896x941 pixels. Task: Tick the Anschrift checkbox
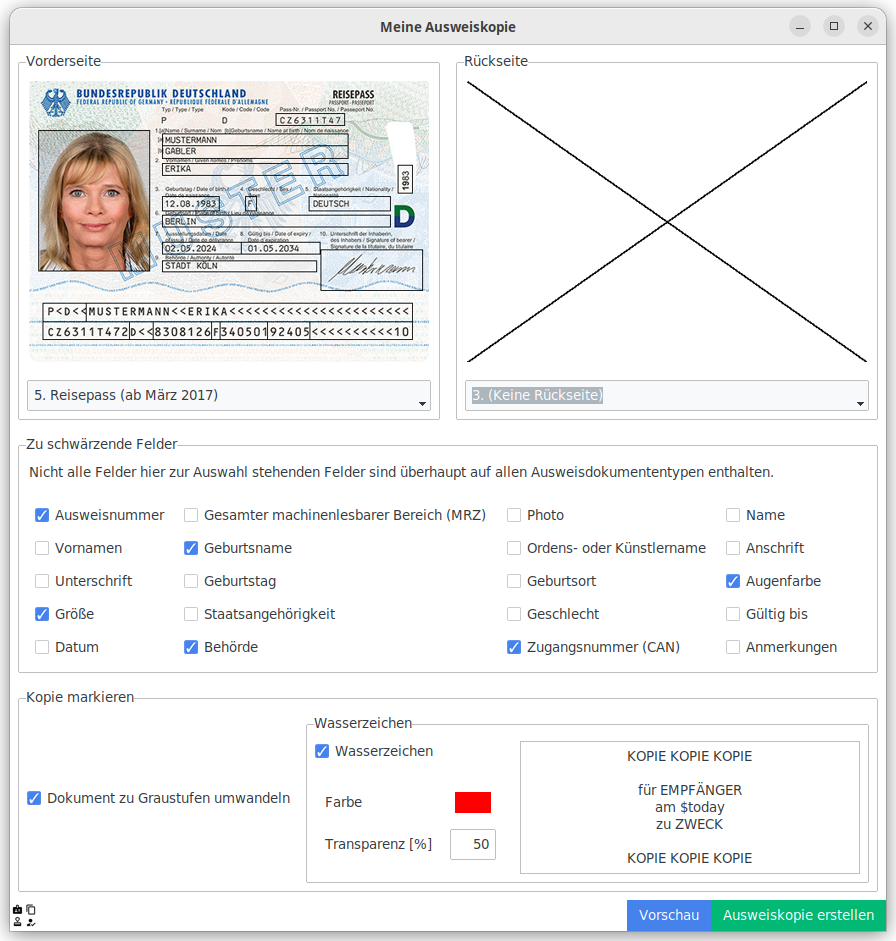[x=733, y=548]
